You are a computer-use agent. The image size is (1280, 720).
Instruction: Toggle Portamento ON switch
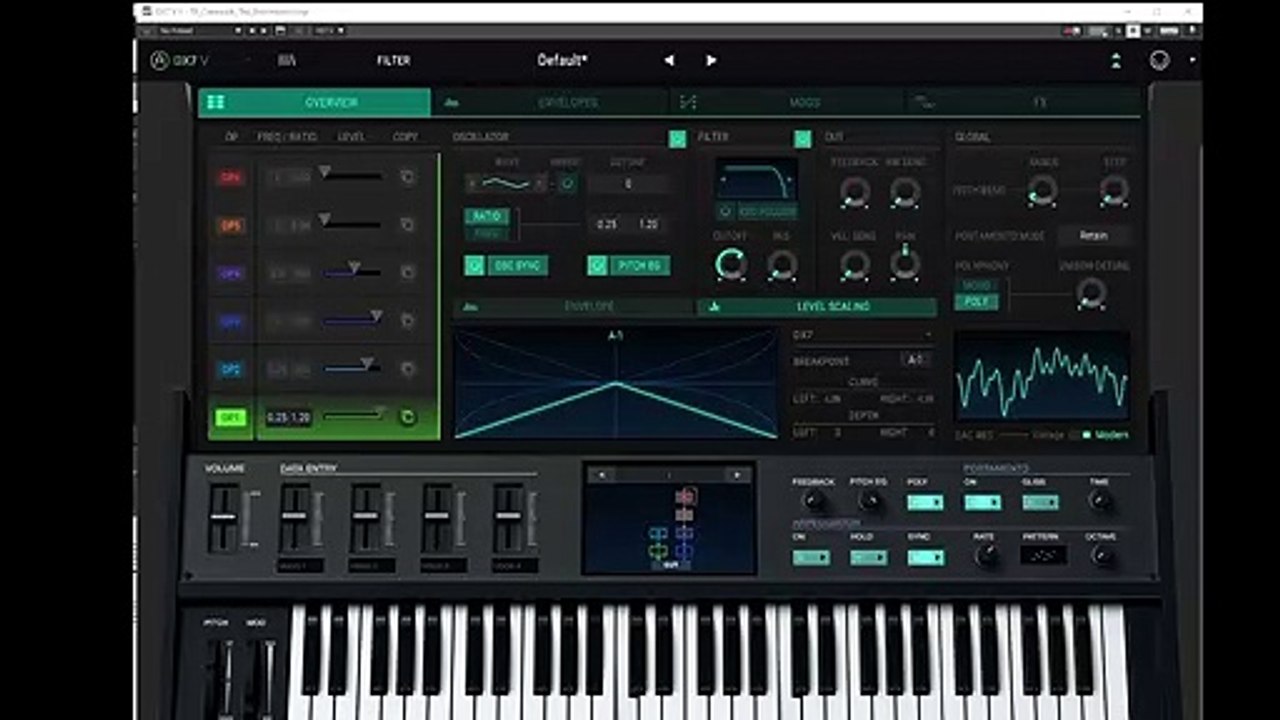pos(982,502)
